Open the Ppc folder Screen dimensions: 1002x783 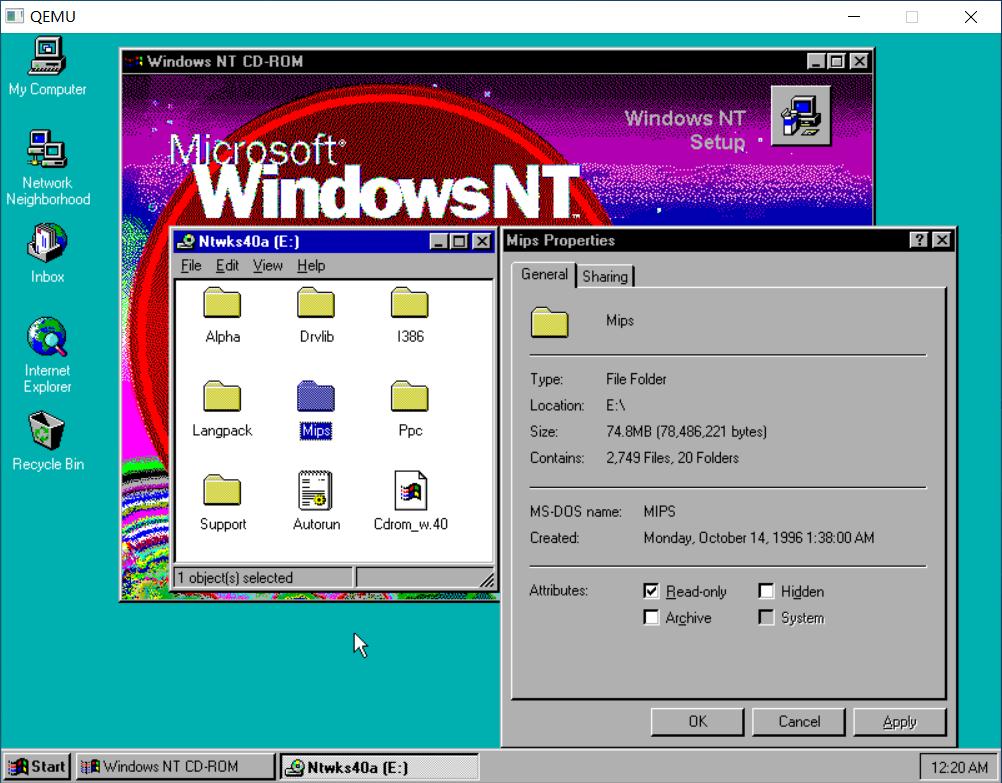coord(408,398)
